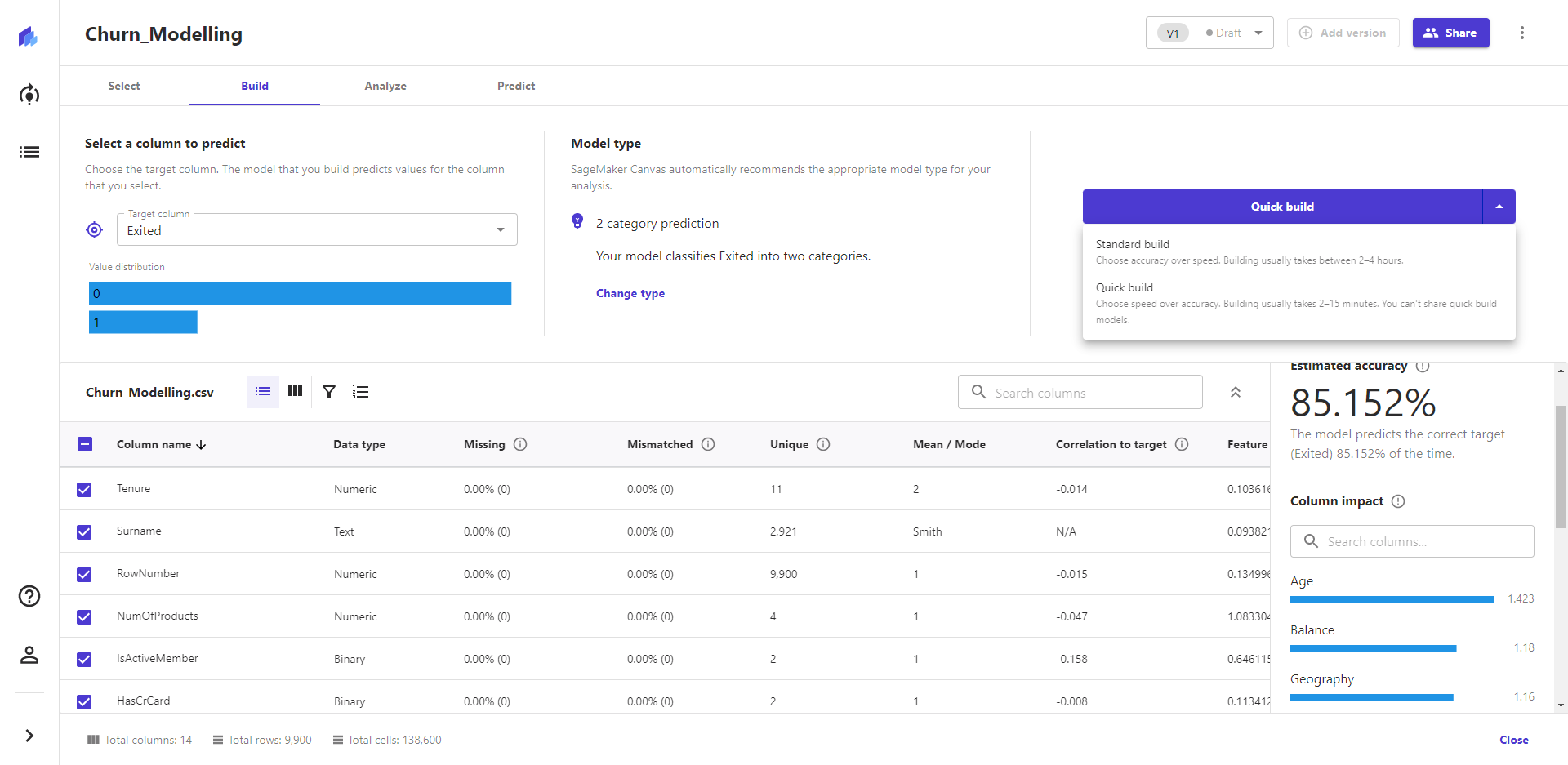Click the Share button
1568x765 pixels.
pos(1450,33)
